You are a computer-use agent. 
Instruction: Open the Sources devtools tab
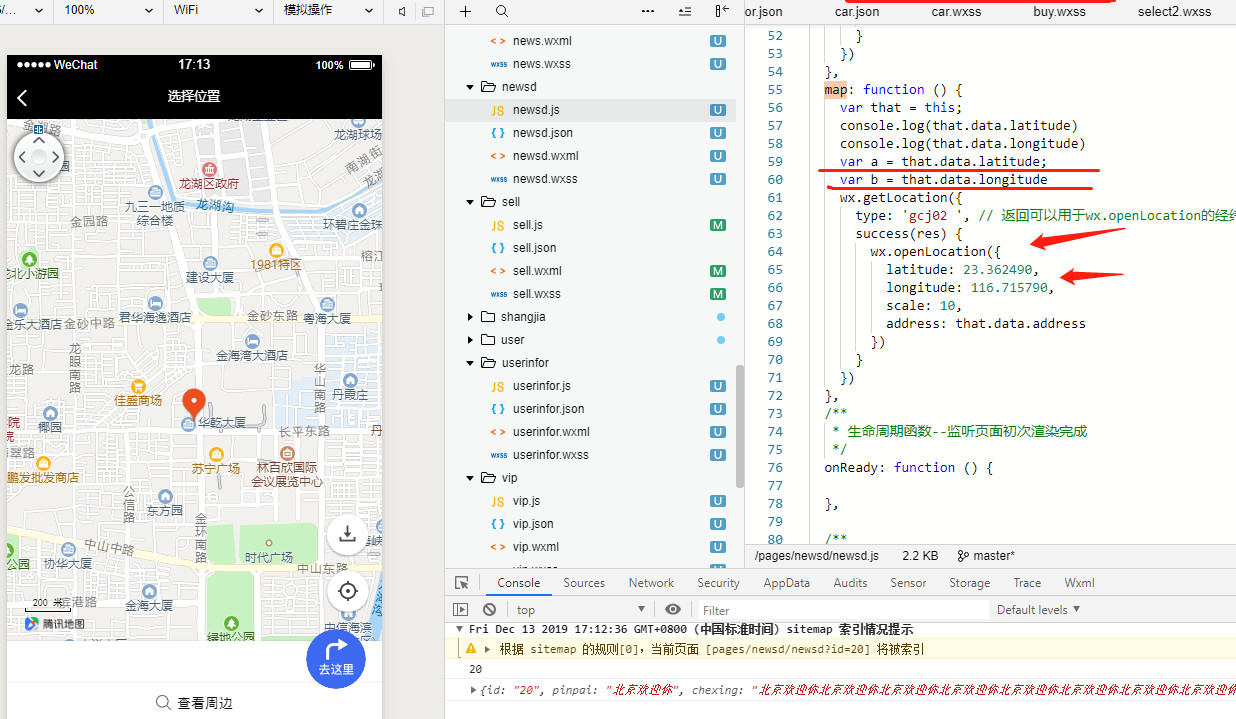pos(584,583)
